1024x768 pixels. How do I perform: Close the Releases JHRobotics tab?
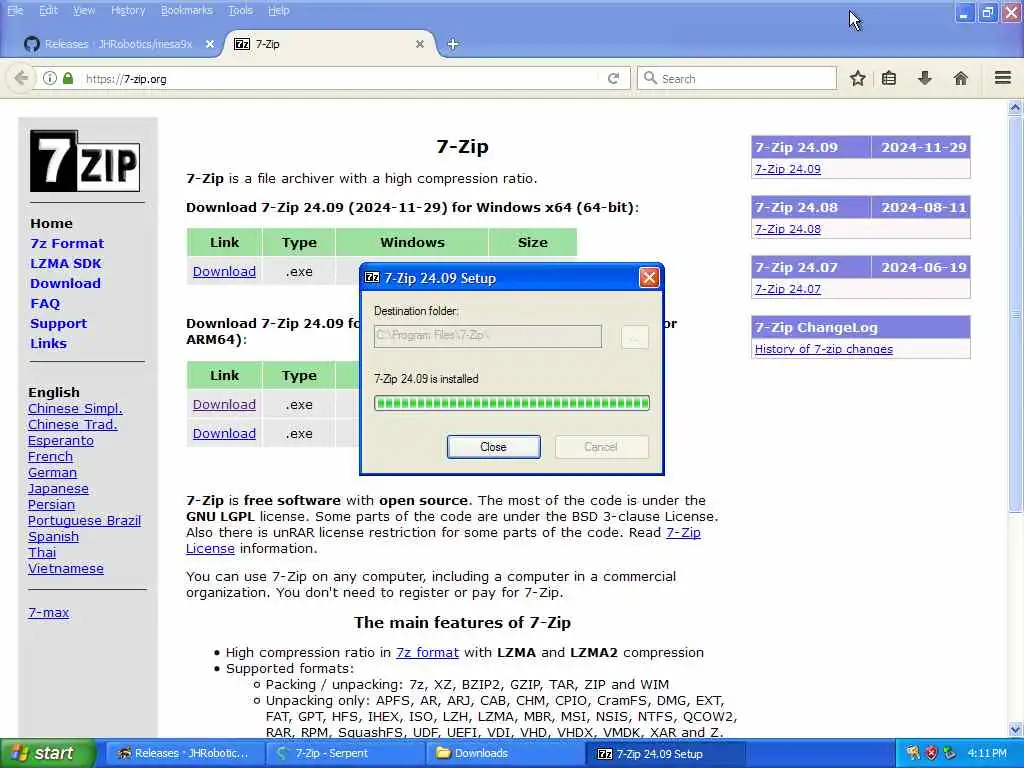pos(210,44)
